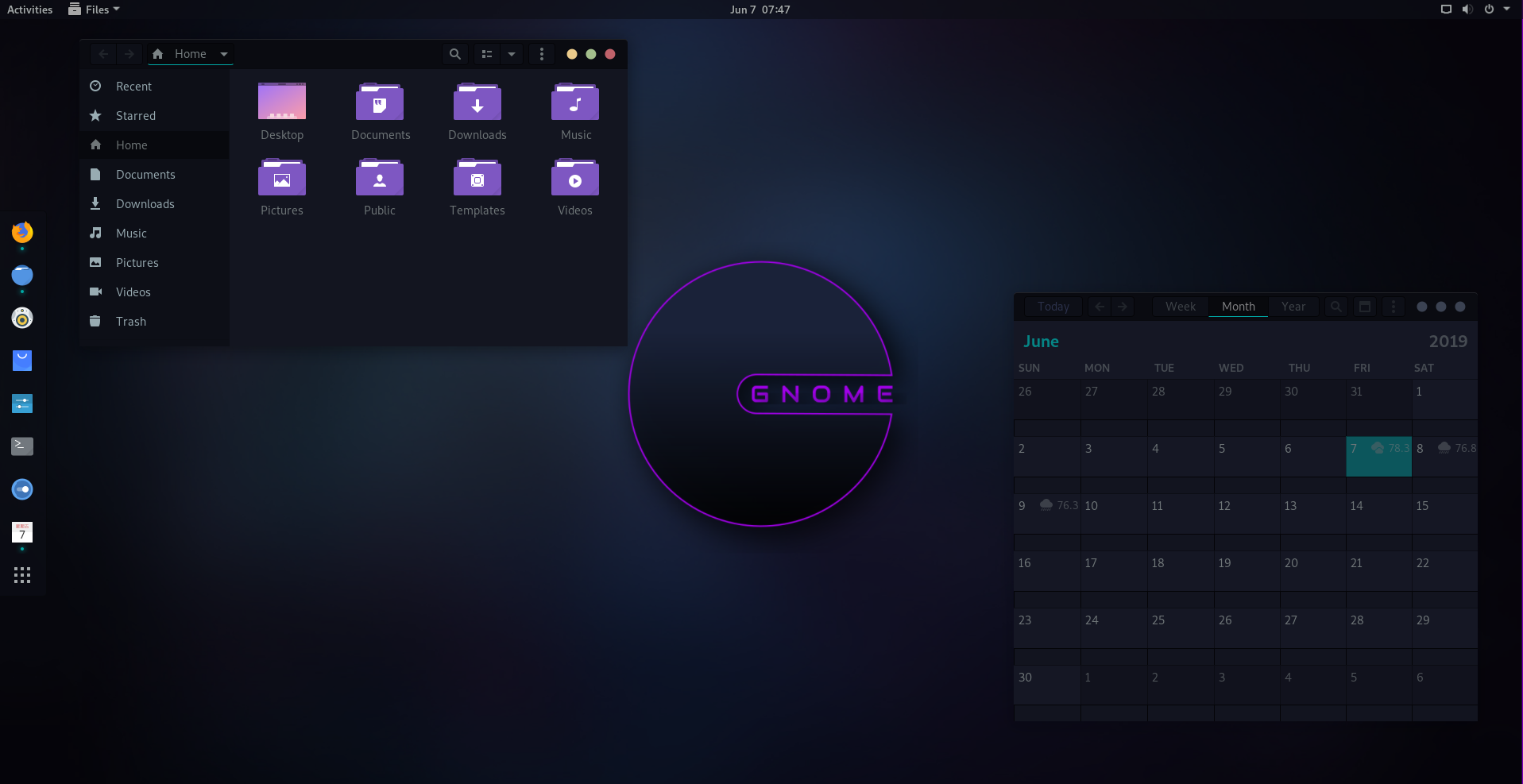Select Recent in sidebar

[x=154, y=86]
